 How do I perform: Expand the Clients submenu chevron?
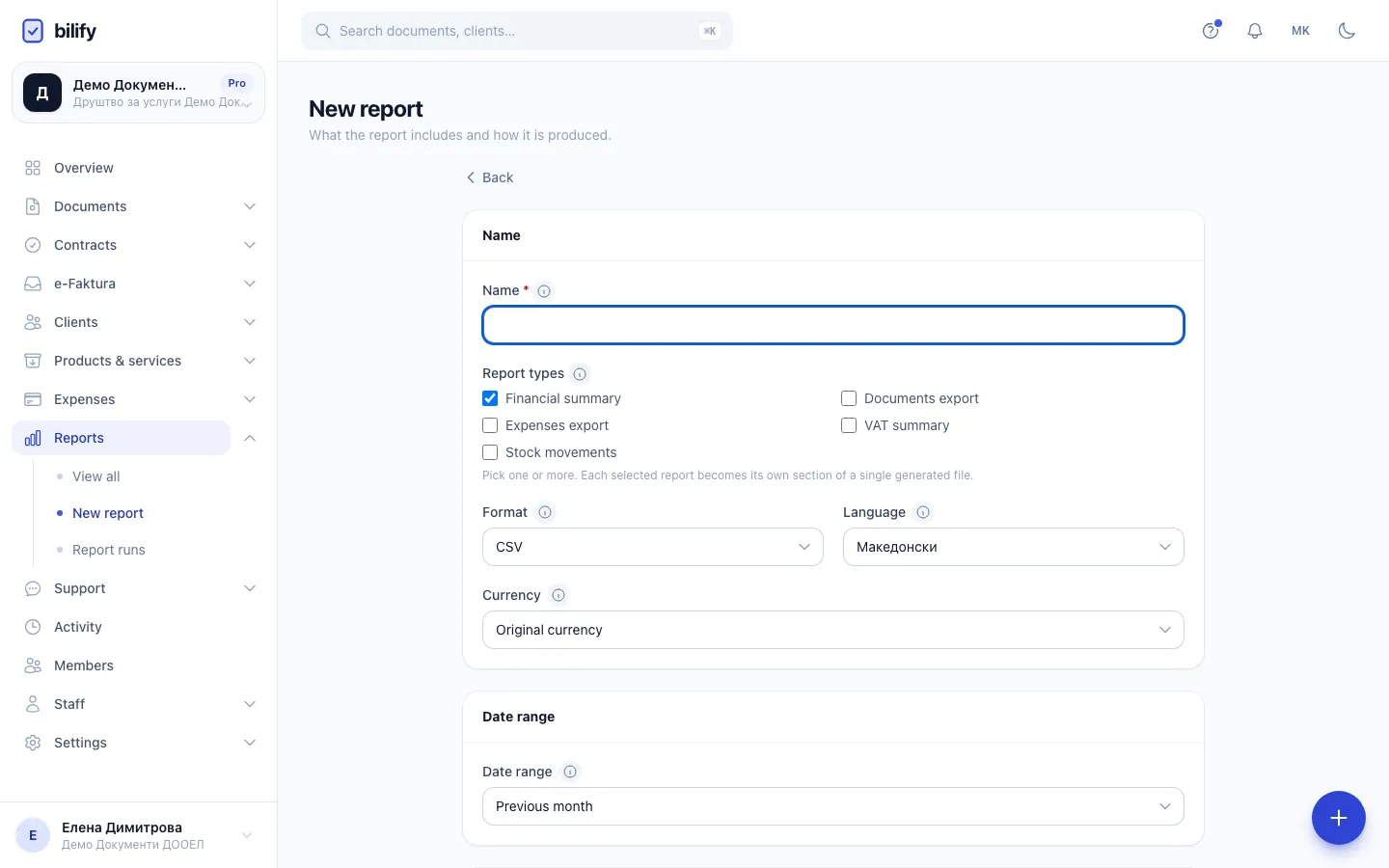point(250,322)
